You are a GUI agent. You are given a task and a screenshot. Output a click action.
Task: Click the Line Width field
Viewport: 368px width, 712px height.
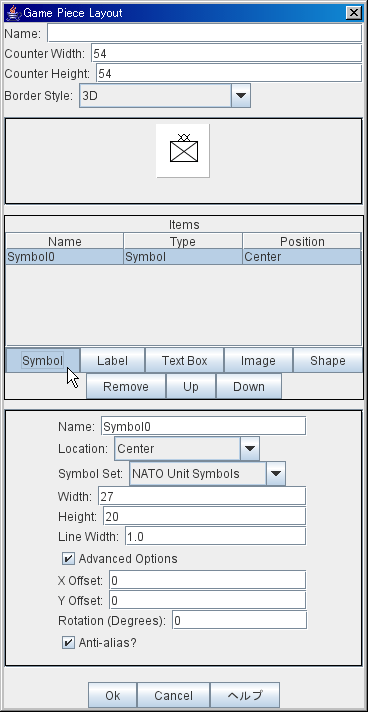[215, 536]
